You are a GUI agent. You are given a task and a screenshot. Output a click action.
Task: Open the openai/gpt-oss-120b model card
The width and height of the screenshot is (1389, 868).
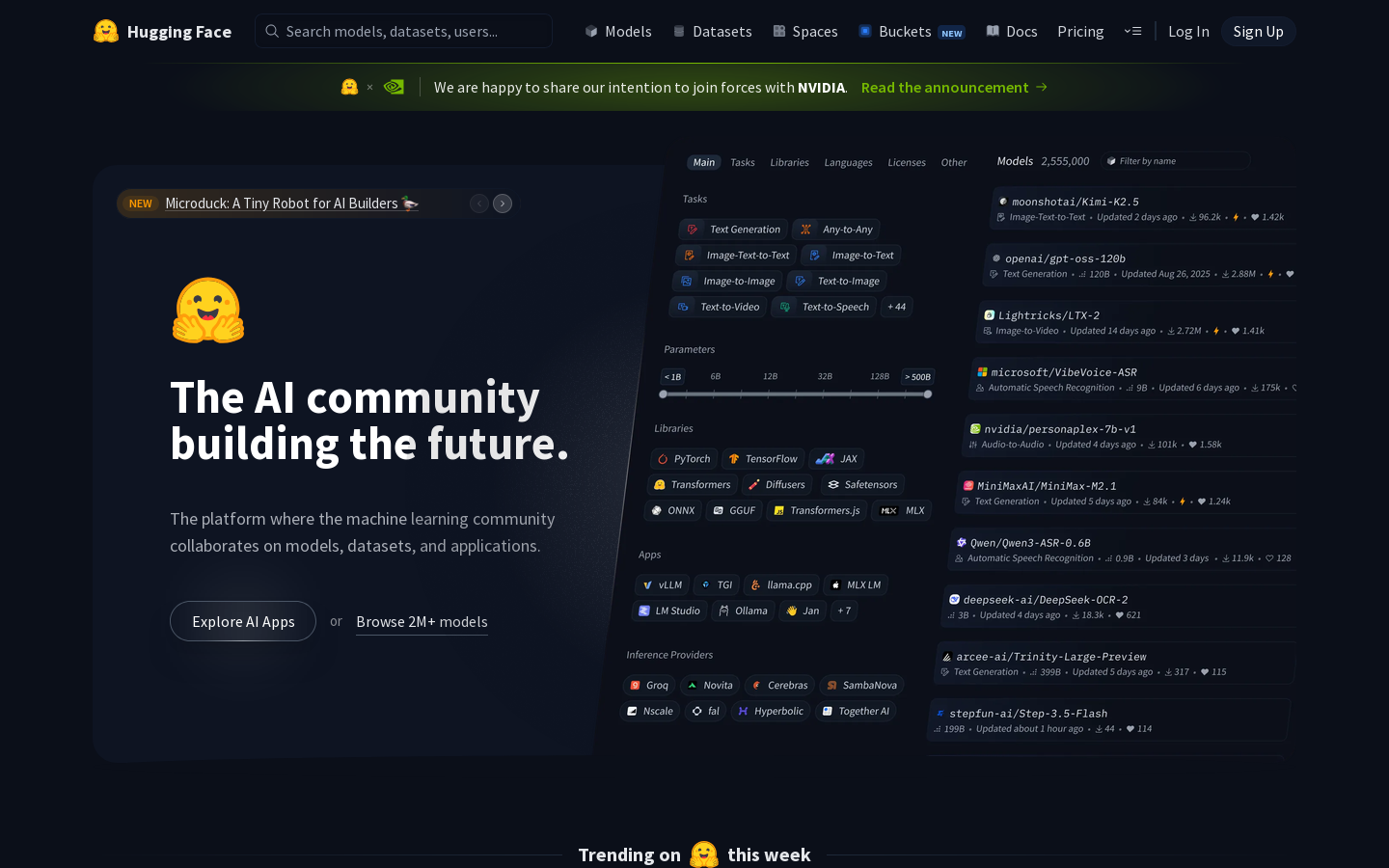(1141, 265)
